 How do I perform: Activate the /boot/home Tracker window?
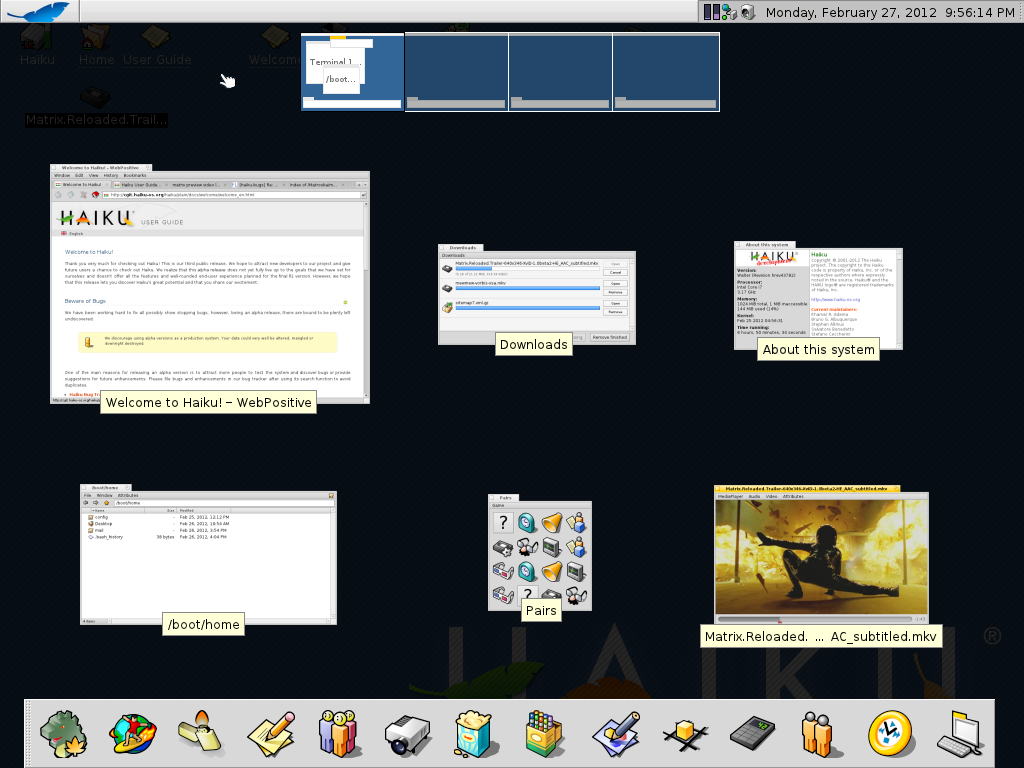[x=208, y=554]
